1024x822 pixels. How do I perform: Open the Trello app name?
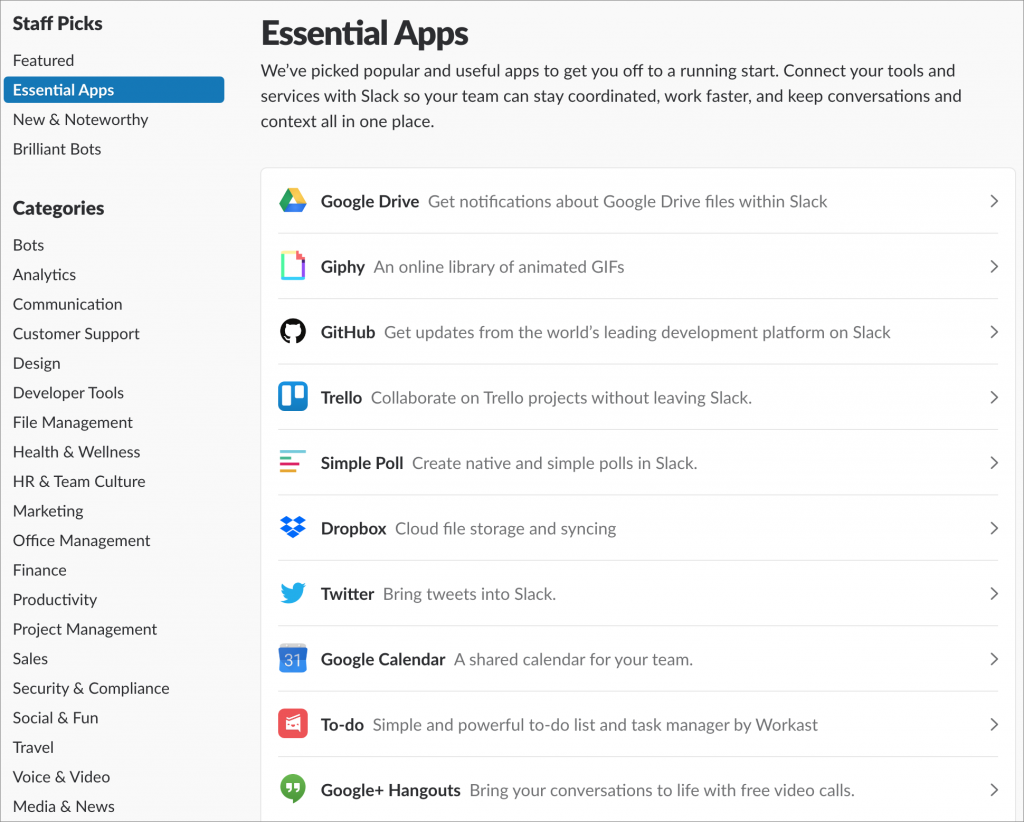tap(341, 398)
